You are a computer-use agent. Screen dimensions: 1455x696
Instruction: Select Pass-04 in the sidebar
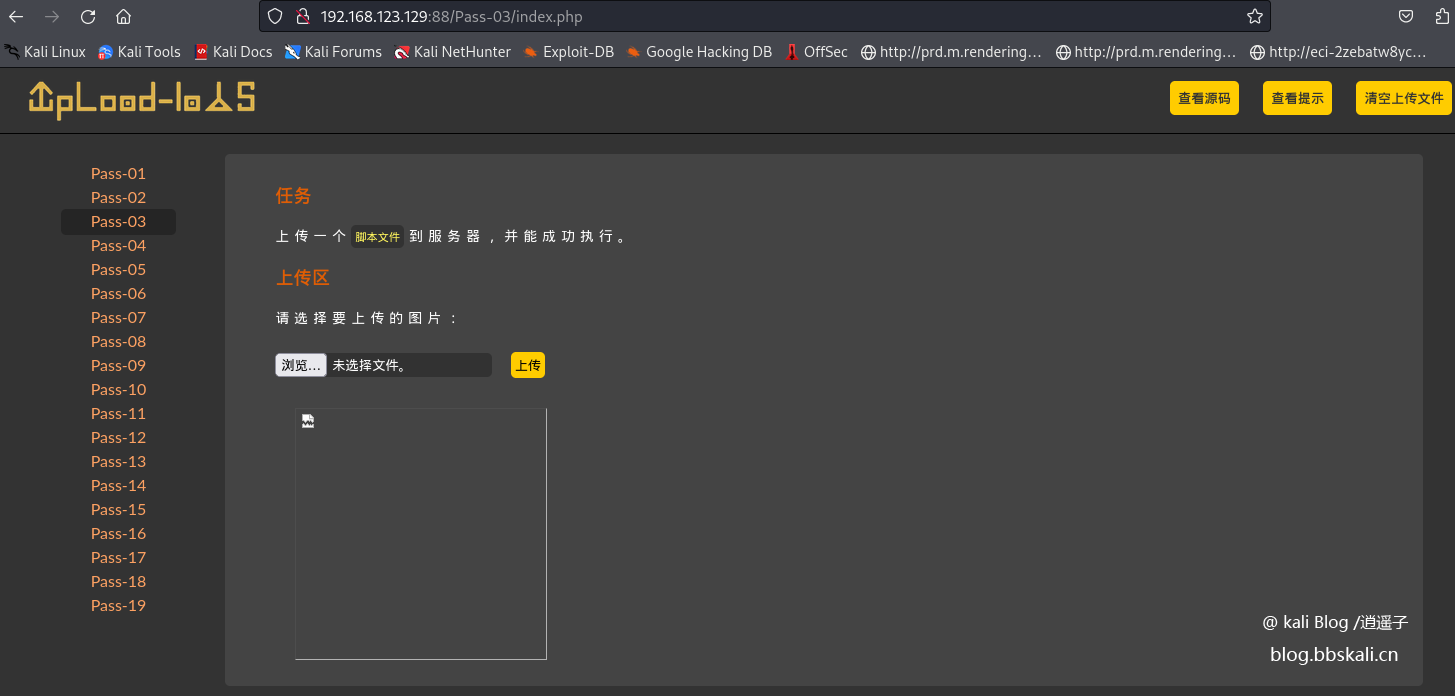coord(118,246)
